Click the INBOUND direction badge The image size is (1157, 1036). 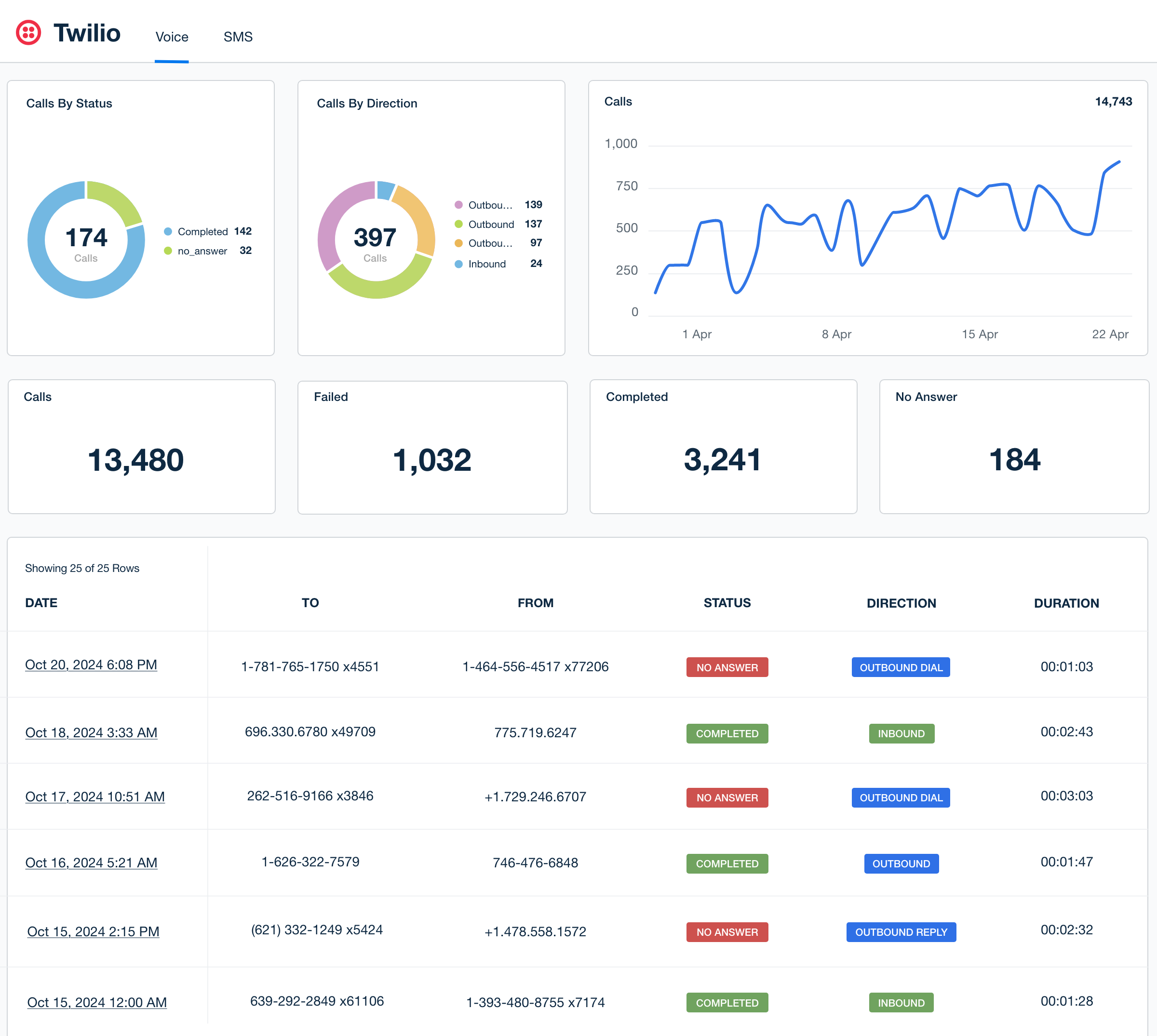900,733
